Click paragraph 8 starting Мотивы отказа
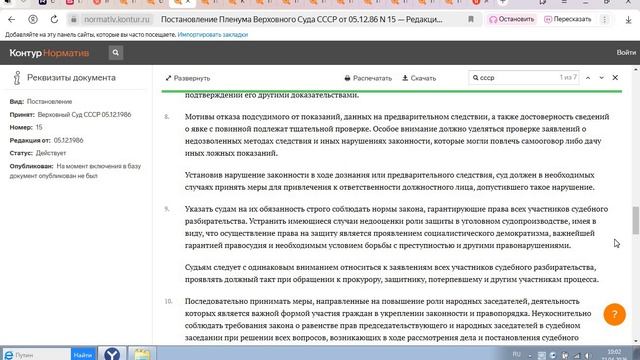The width and height of the screenshot is (640, 360). click(397, 135)
